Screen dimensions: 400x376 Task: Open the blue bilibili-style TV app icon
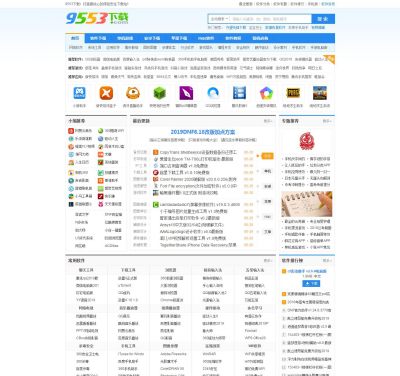pos(79,93)
